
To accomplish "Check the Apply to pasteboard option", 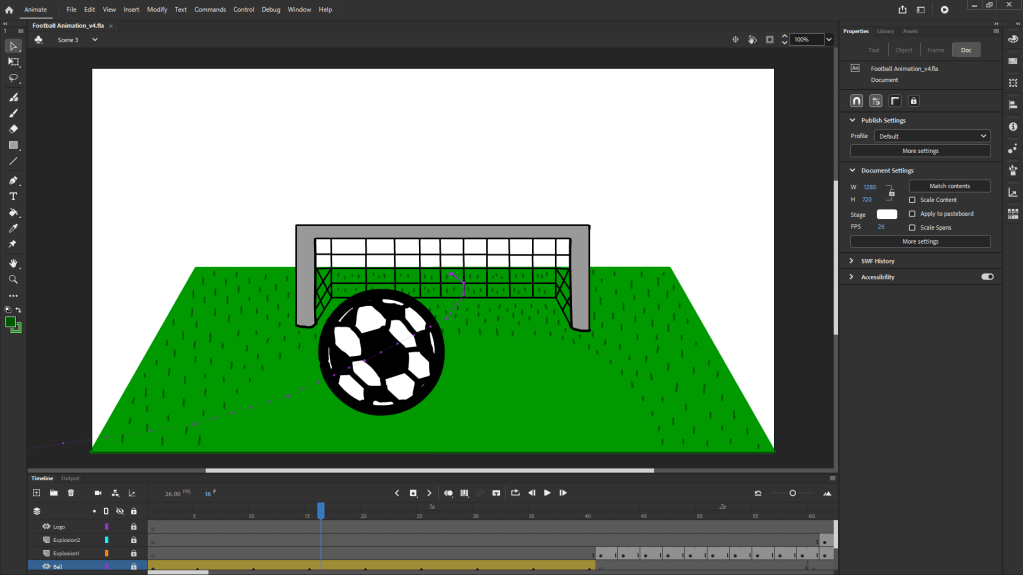I will [x=912, y=214].
